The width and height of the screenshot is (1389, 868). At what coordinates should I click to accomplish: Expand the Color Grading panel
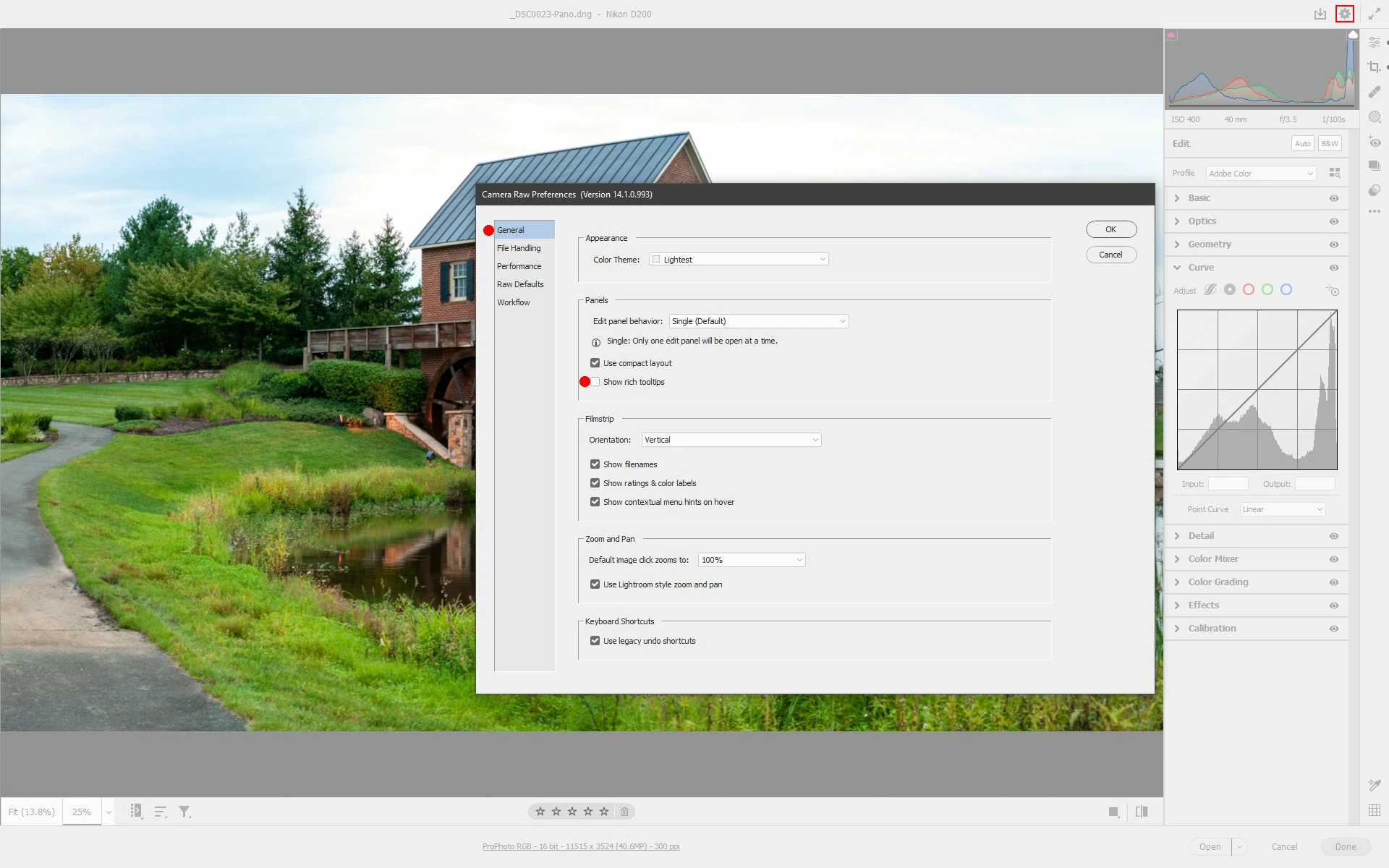1218,582
